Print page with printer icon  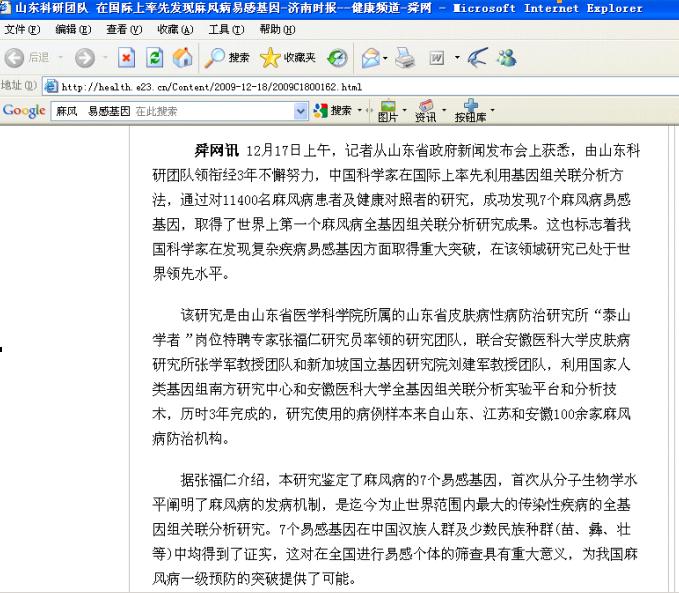404,58
